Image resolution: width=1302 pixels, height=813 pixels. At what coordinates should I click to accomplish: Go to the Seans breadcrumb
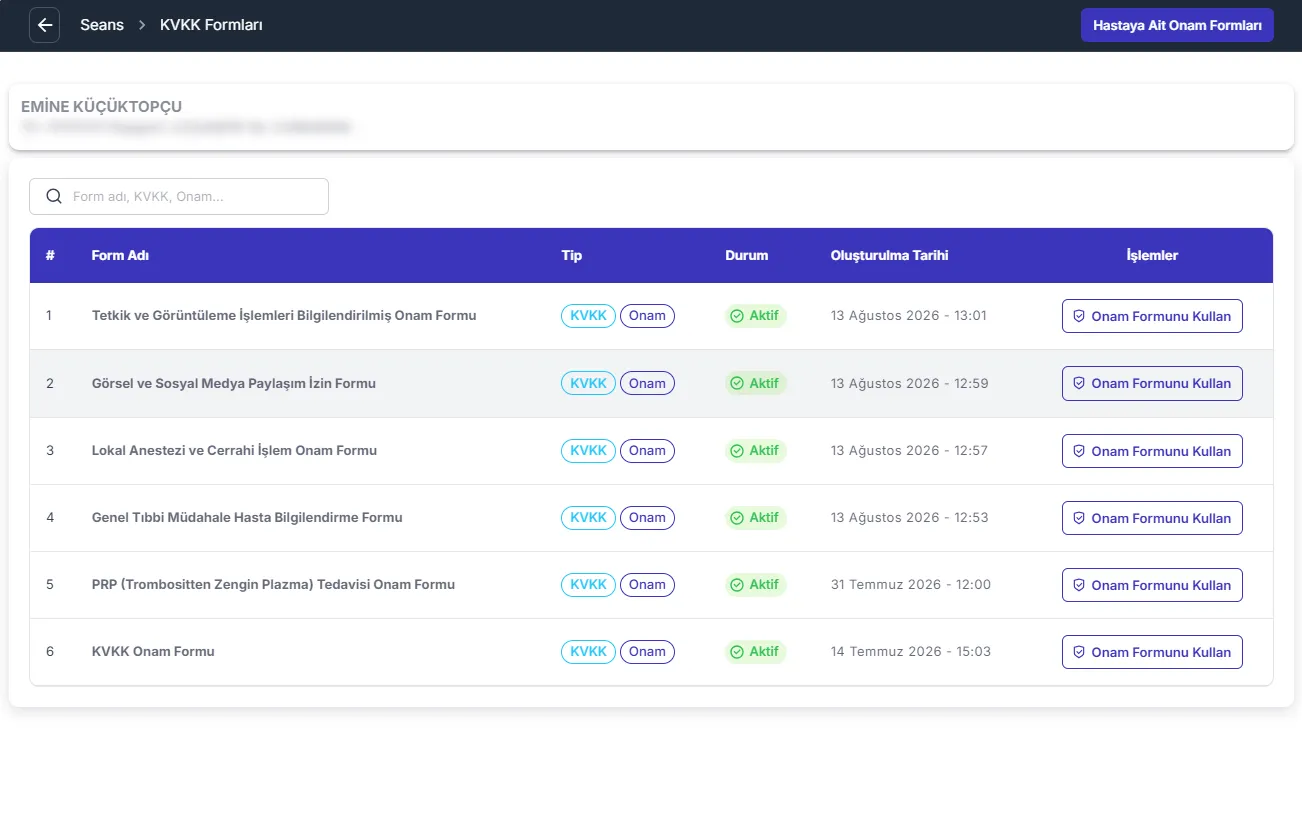pos(102,25)
